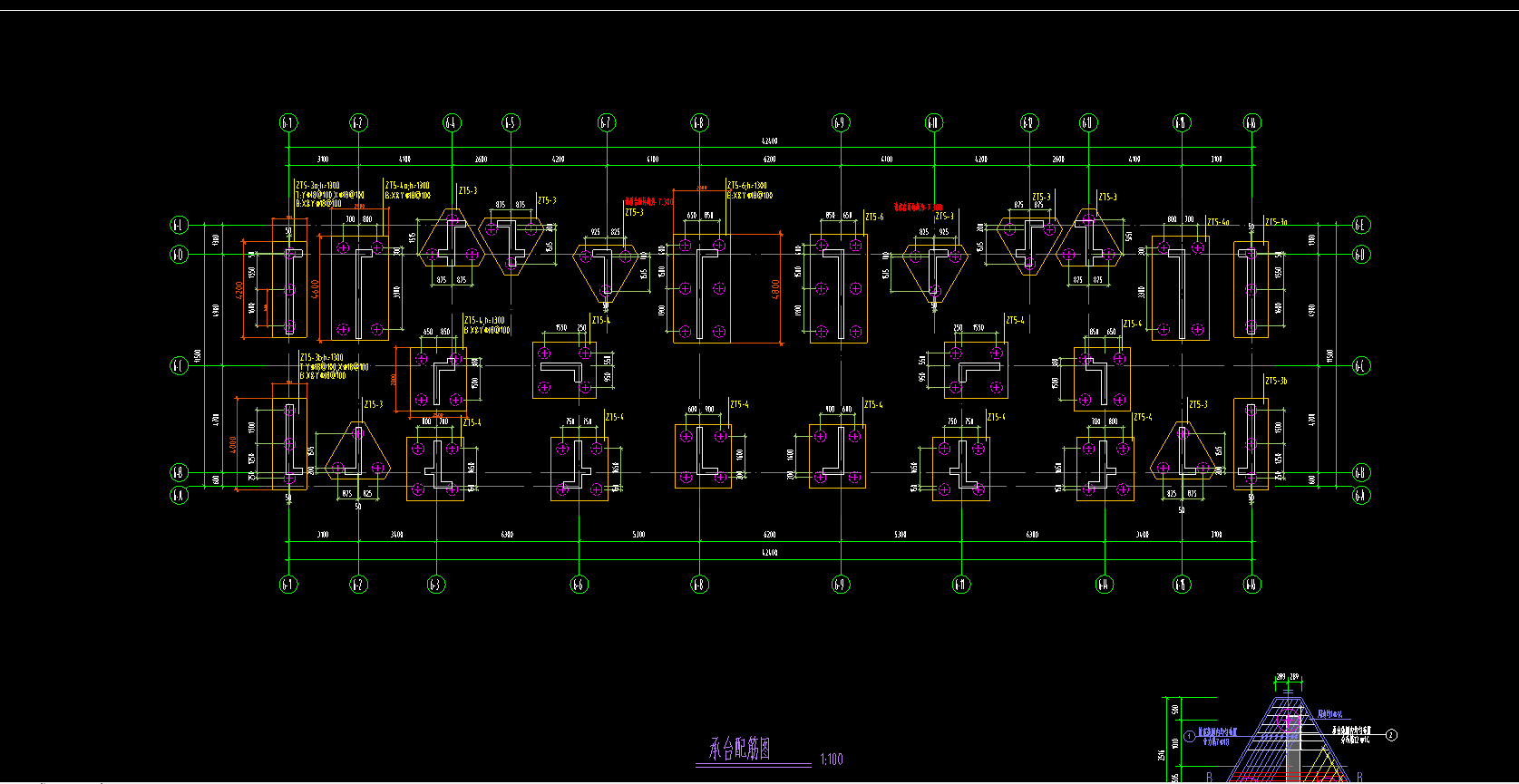Select the short ZT5-6 pile cap label
The width and height of the screenshot is (1519, 784).
click(x=874, y=218)
